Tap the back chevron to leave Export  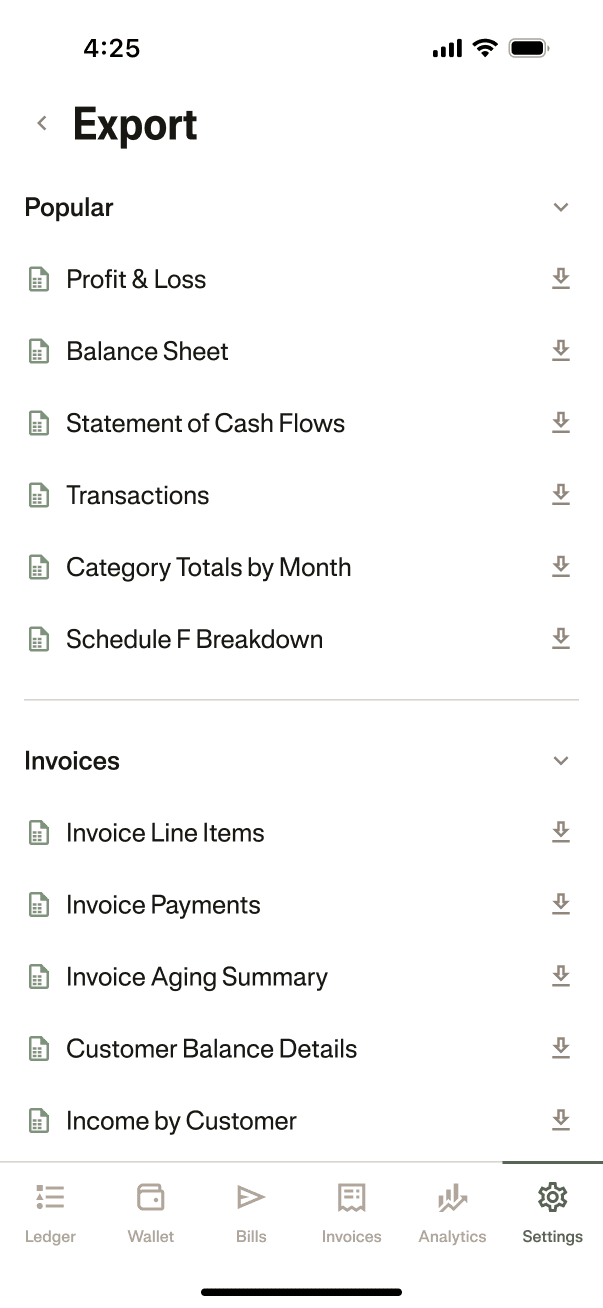(x=42, y=122)
